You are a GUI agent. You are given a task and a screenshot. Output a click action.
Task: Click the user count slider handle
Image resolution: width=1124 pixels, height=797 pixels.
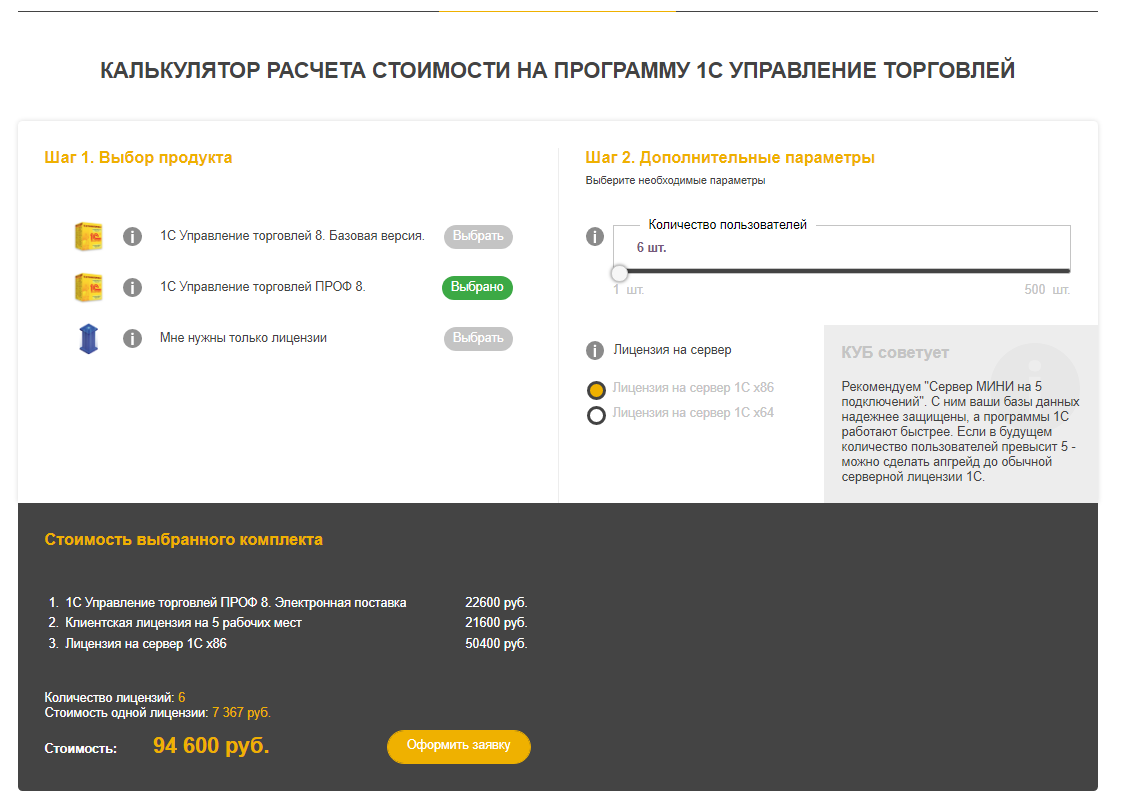coord(619,272)
